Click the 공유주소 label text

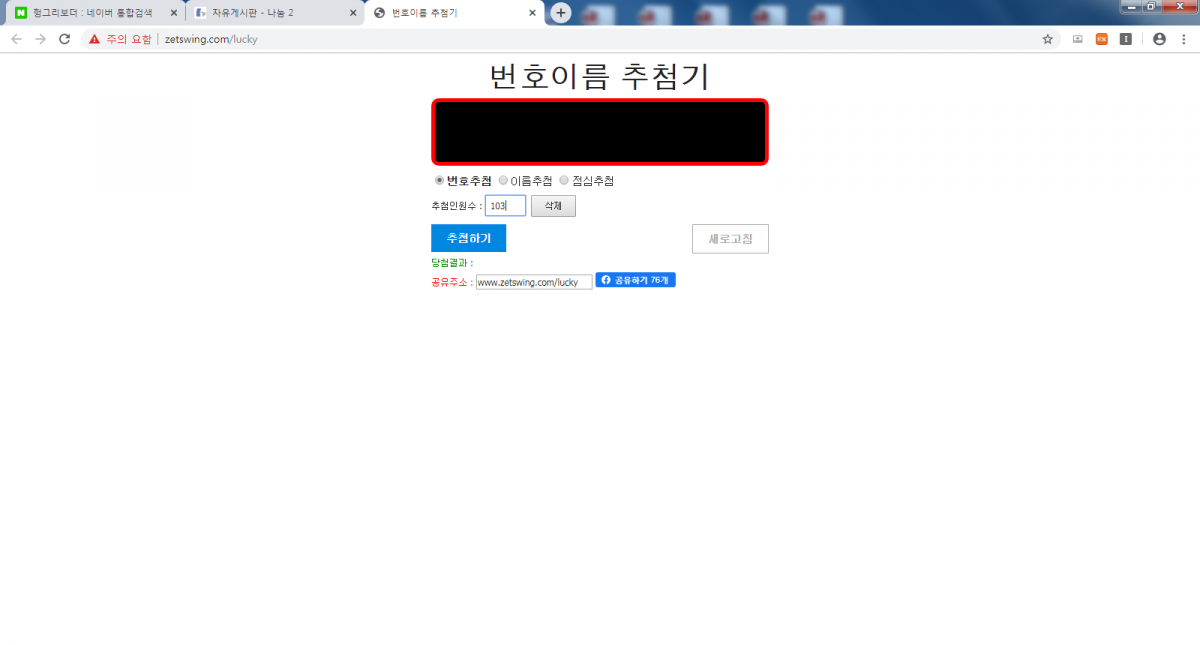coord(452,283)
